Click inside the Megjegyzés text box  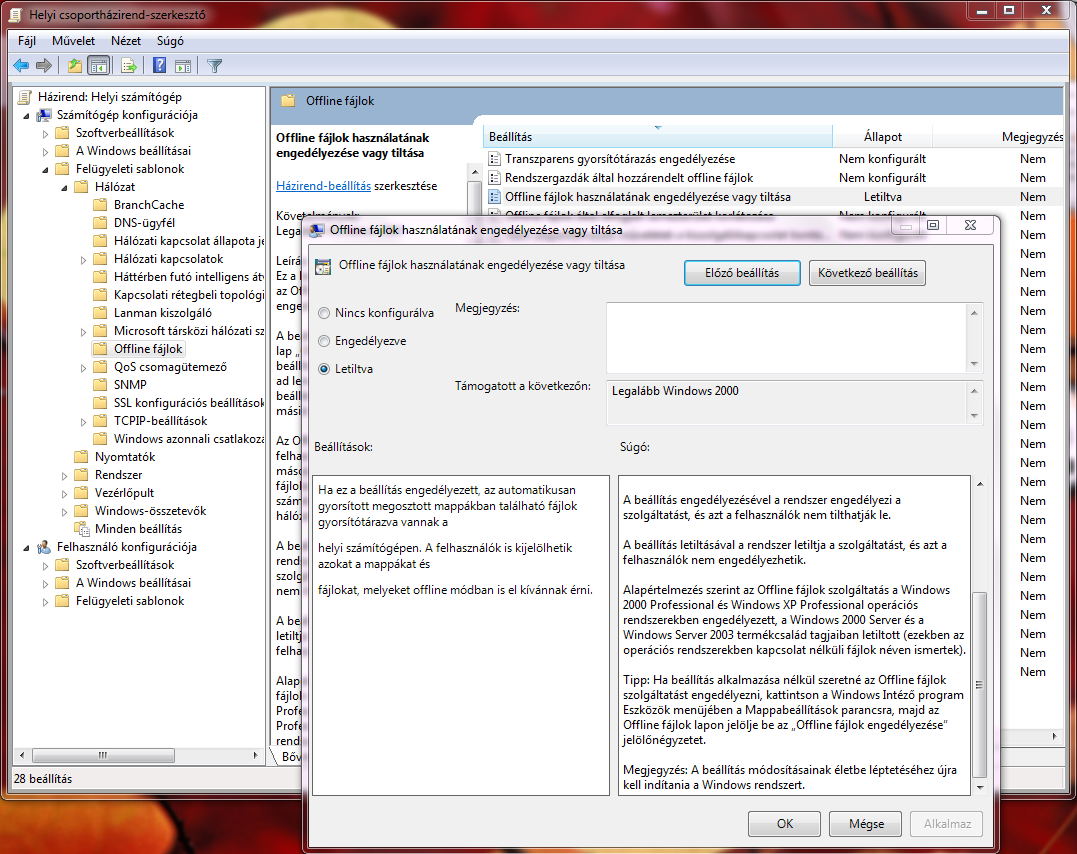(785, 338)
